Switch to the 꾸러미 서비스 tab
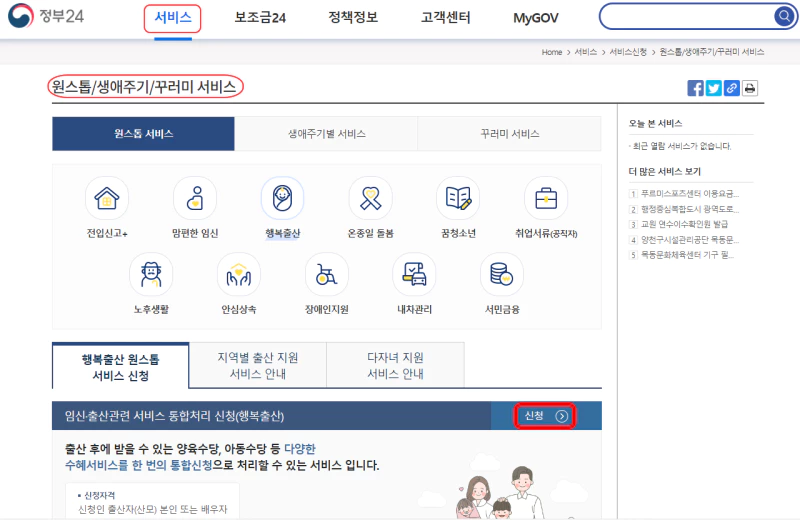Image resolution: width=800 pixels, height=520 pixels. [510, 134]
